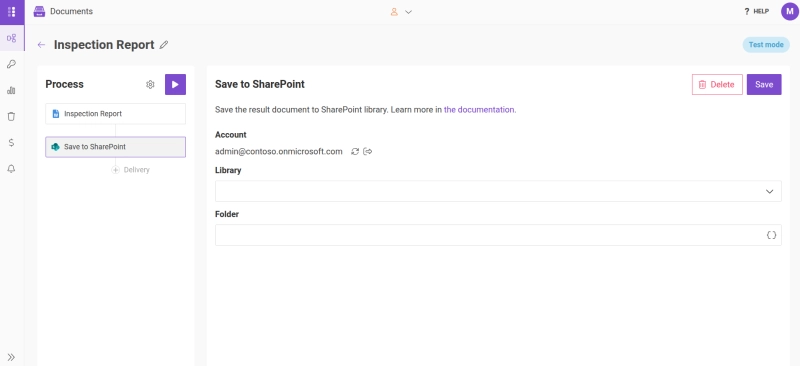Click the Inspection Report page title
800x366 pixels.
coord(104,45)
